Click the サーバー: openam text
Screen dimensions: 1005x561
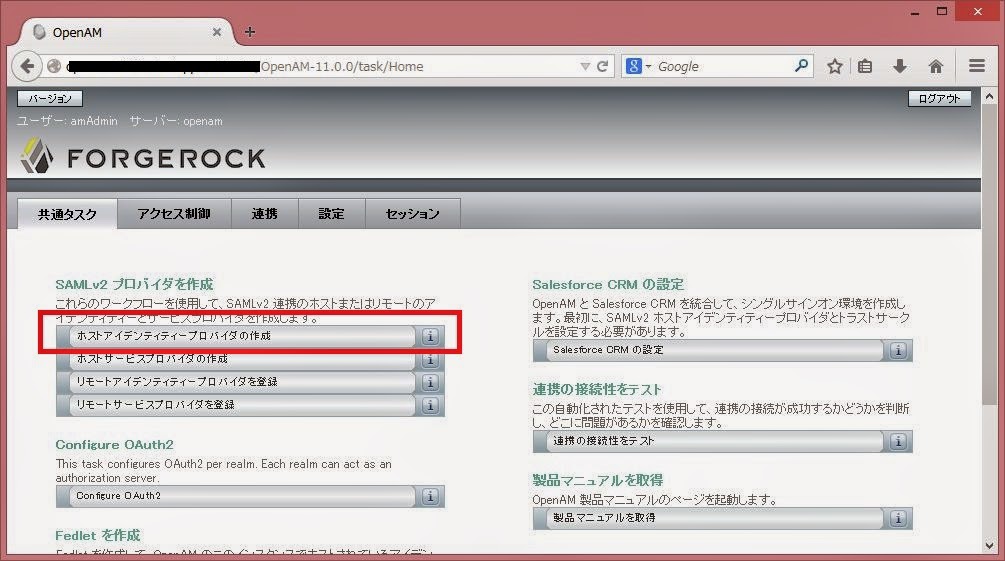[x=176, y=121]
